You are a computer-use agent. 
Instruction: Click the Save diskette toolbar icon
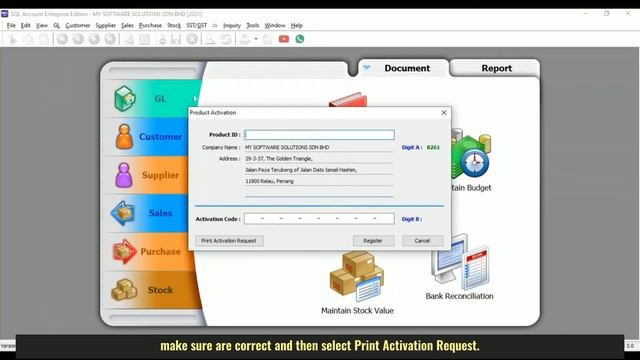pyautogui.click(x=176, y=39)
